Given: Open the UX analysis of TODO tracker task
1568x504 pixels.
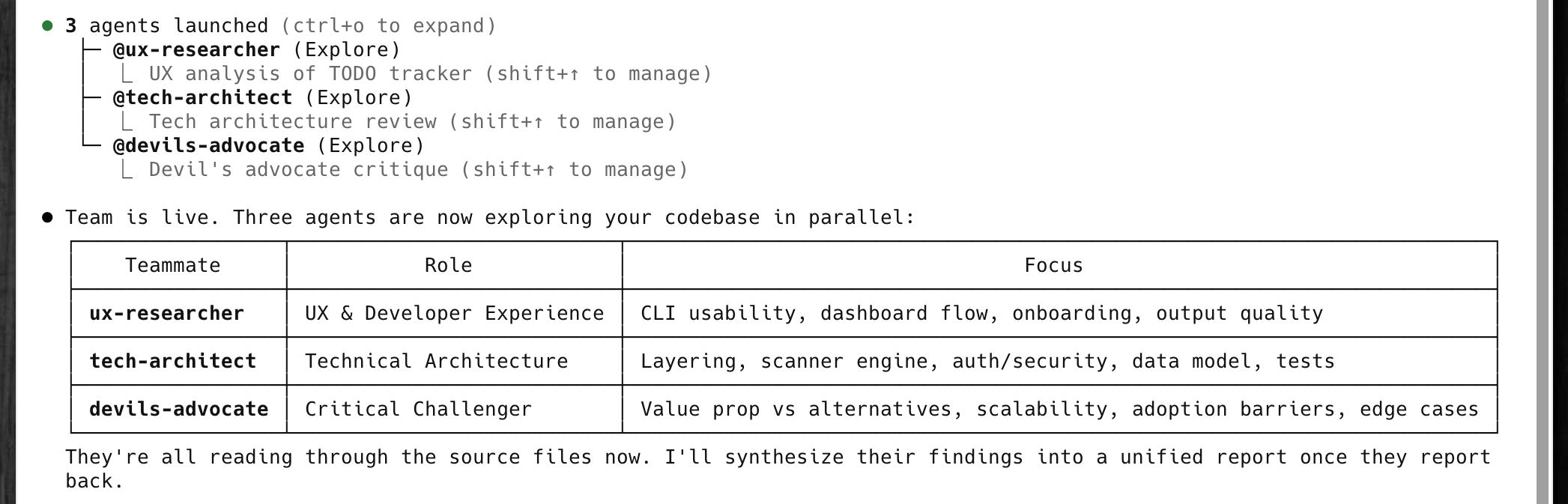Looking at the screenshot, I should (x=310, y=74).
